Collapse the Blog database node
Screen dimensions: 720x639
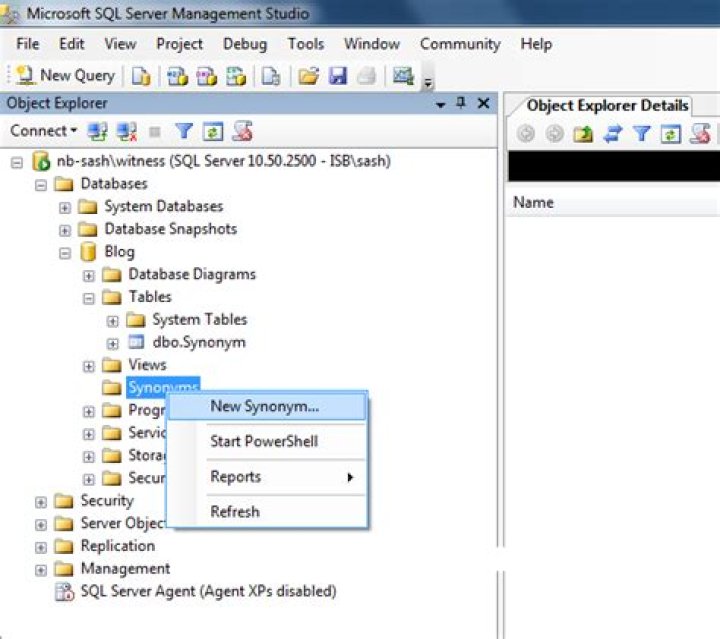pyautogui.click(x=65, y=253)
